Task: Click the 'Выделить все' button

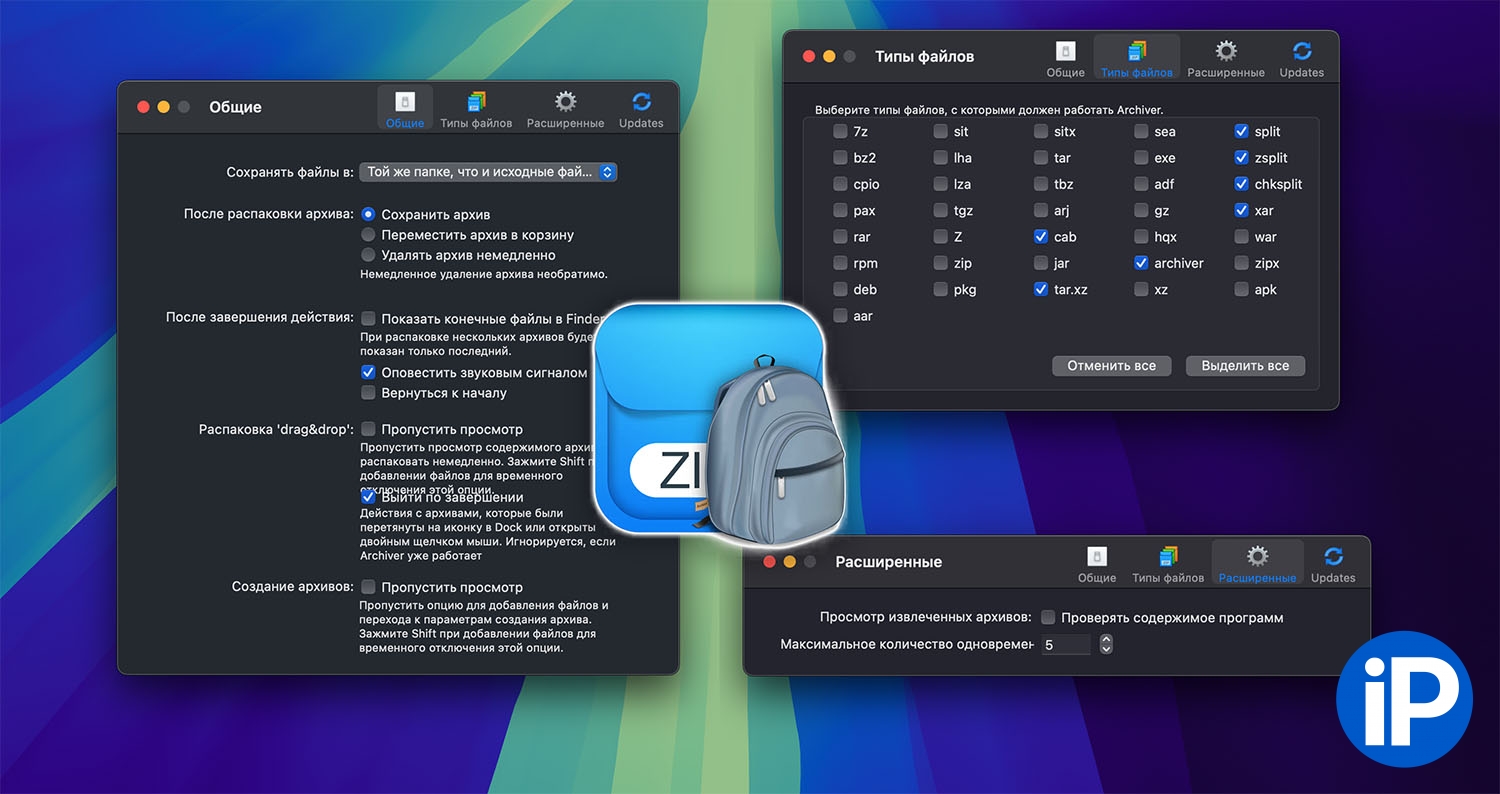Action: [x=1245, y=366]
